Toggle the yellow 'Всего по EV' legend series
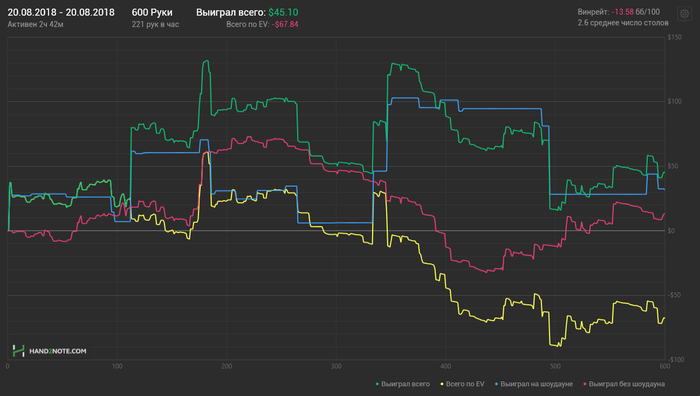 click(x=462, y=384)
